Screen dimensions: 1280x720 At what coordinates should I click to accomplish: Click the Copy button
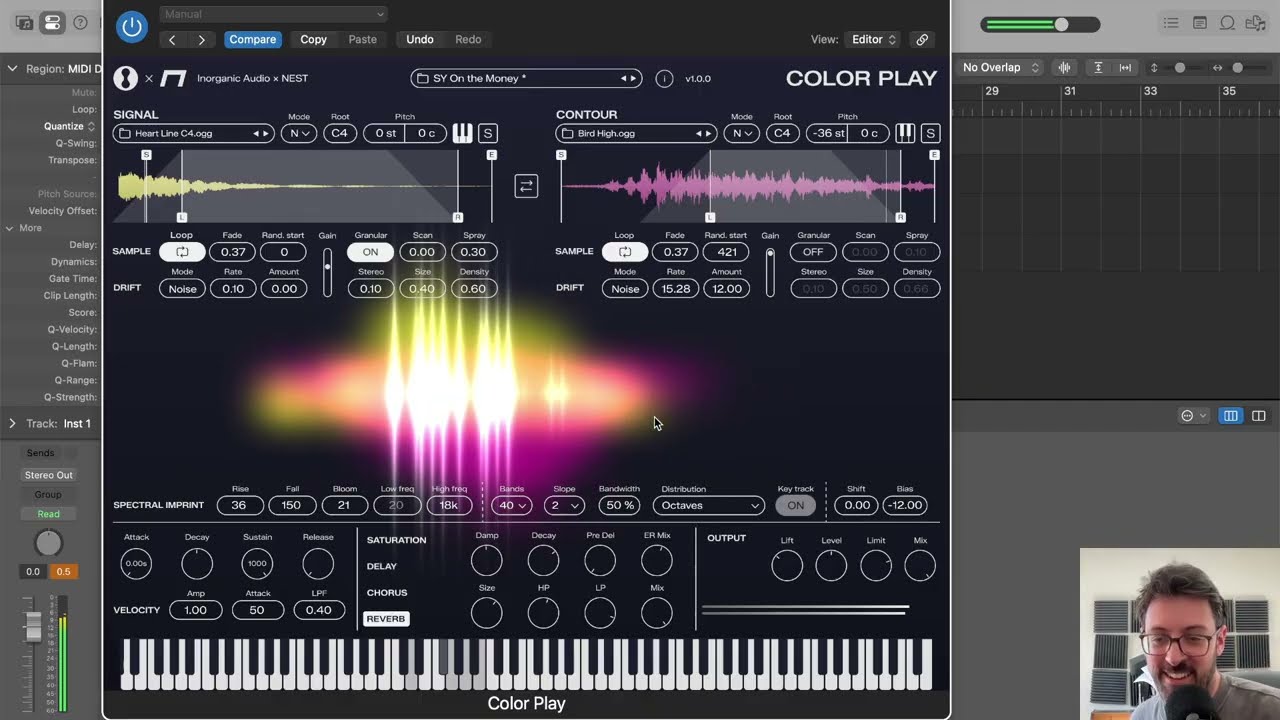pyautogui.click(x=313, y=40)
